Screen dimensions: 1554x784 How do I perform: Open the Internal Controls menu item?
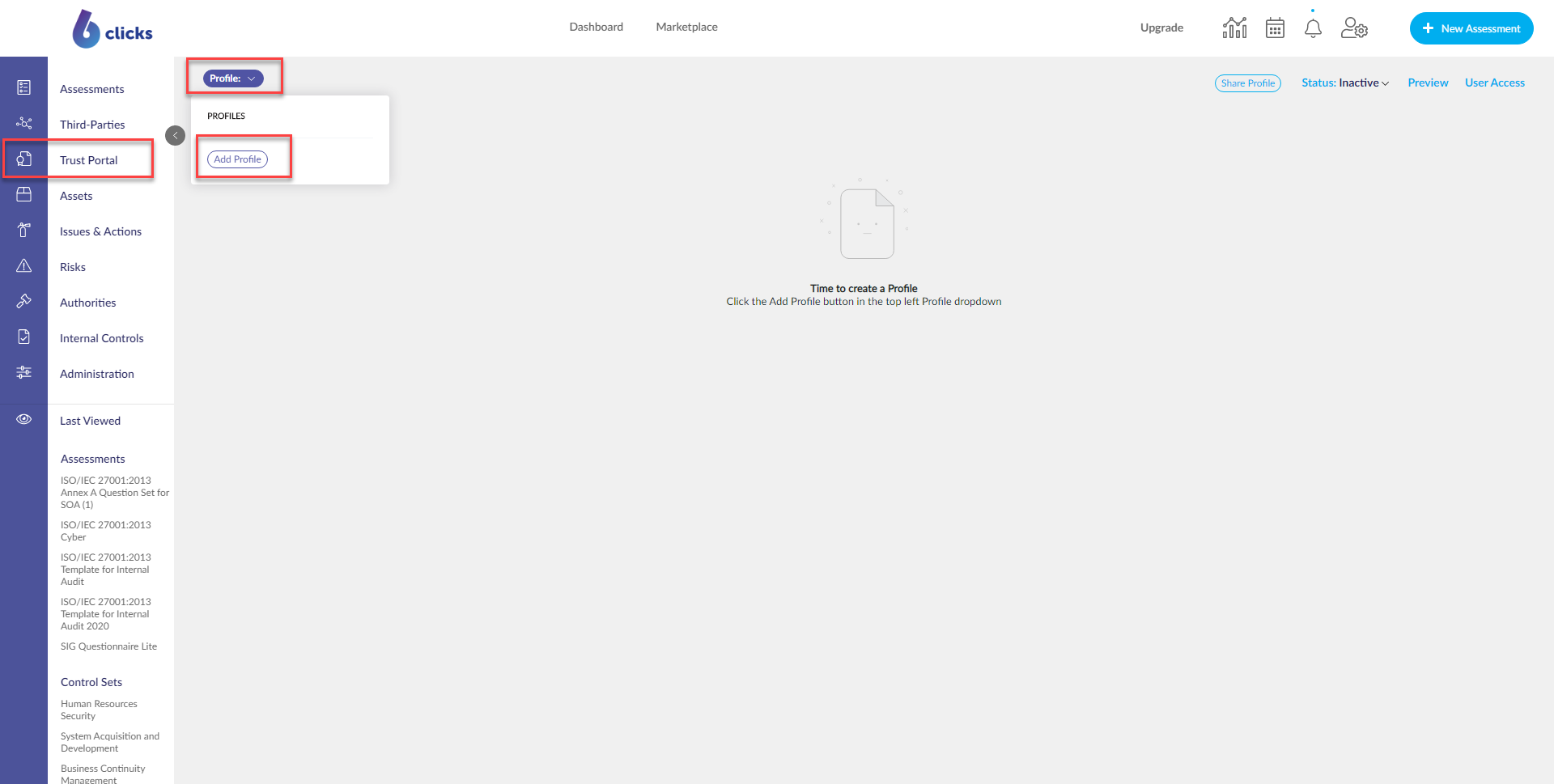(x=102, y=338)
